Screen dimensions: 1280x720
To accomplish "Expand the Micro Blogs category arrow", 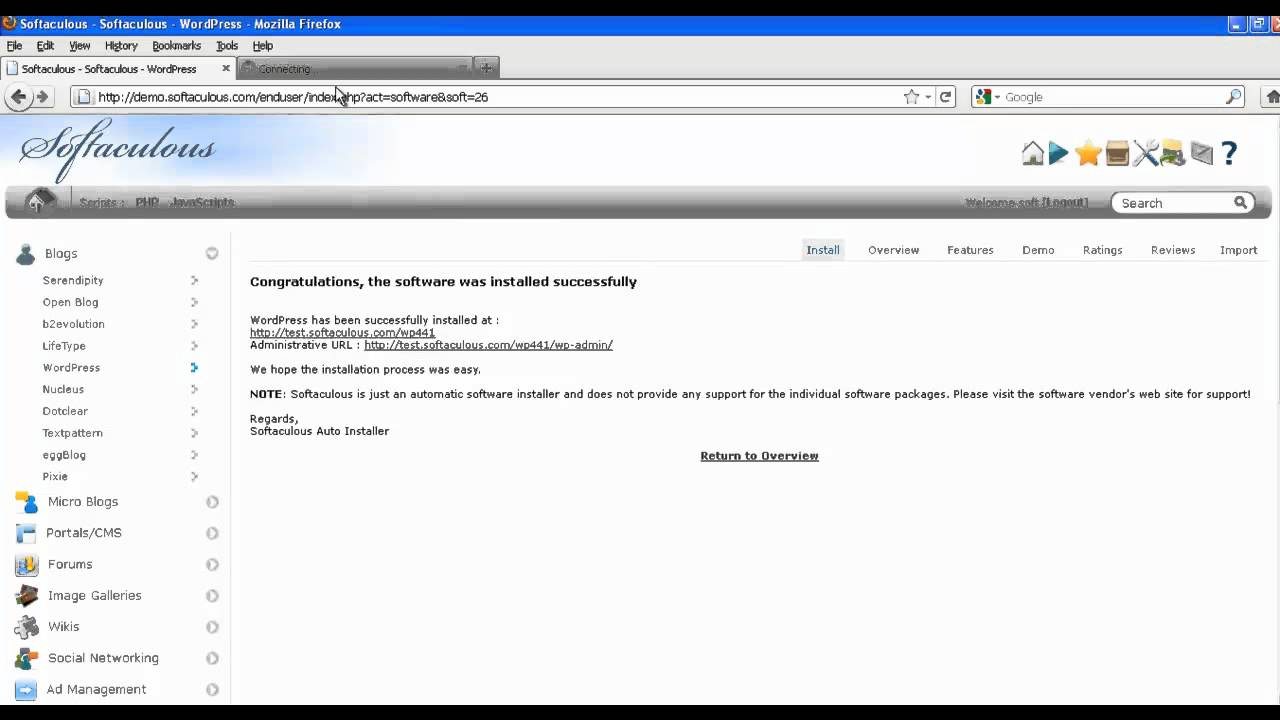I will tap(212, 502).
